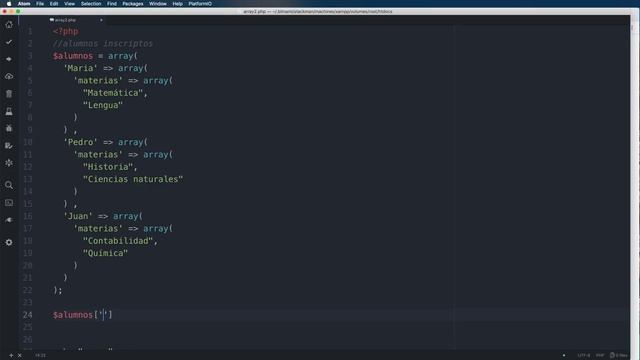Image resolution: width=640 pixels, height=360 pixels.
Task: Click the plus icon in the status bar
Action: pyautogui.click(x=11, y=356)
